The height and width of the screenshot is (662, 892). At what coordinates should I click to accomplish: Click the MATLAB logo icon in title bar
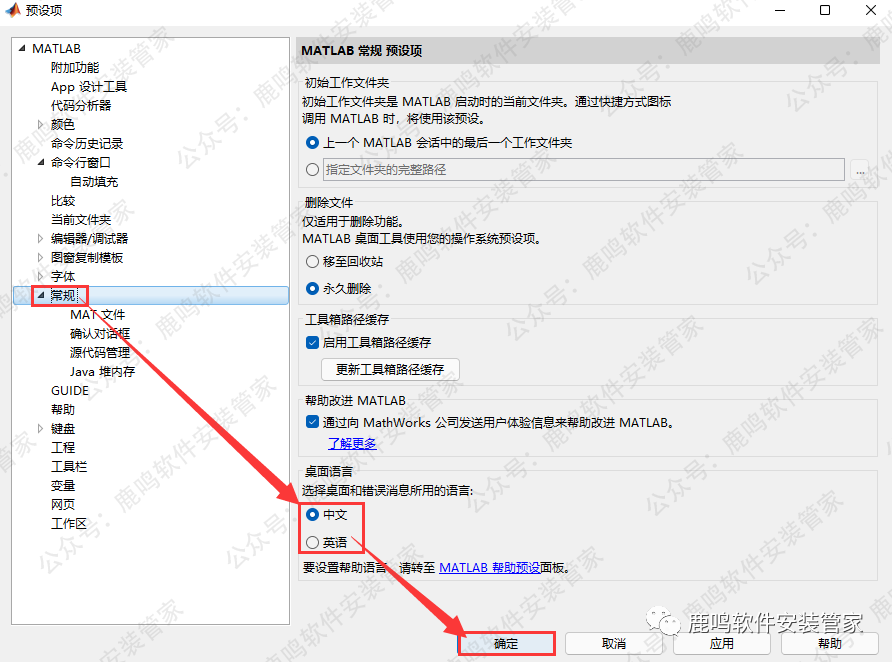coord(13,10)
